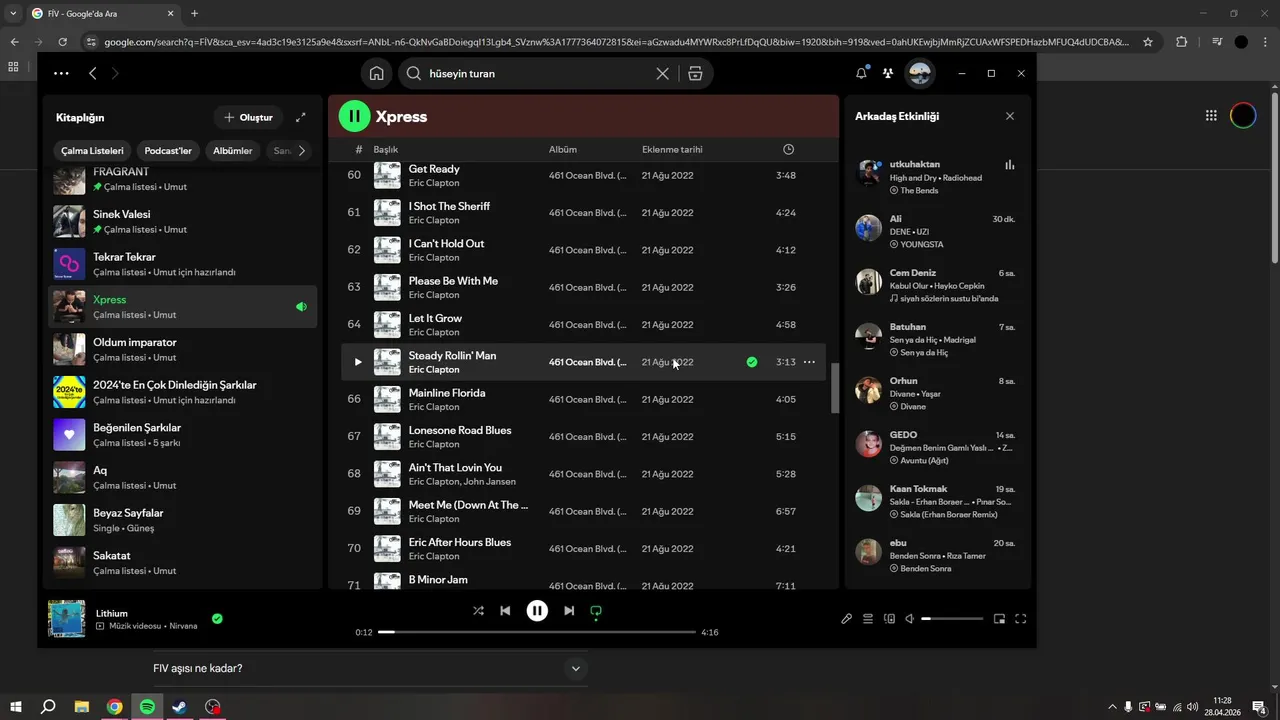Skip to previous track
The image size is (1280, 720).
click(505, 610)
